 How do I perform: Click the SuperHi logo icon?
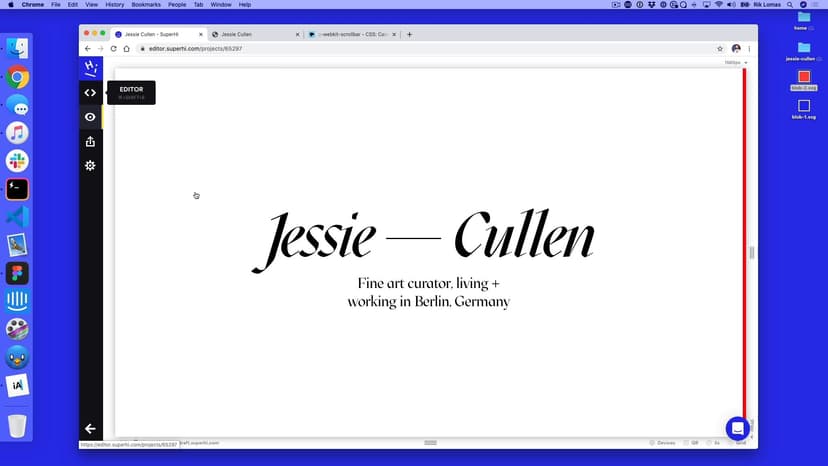tap(91, 68)
